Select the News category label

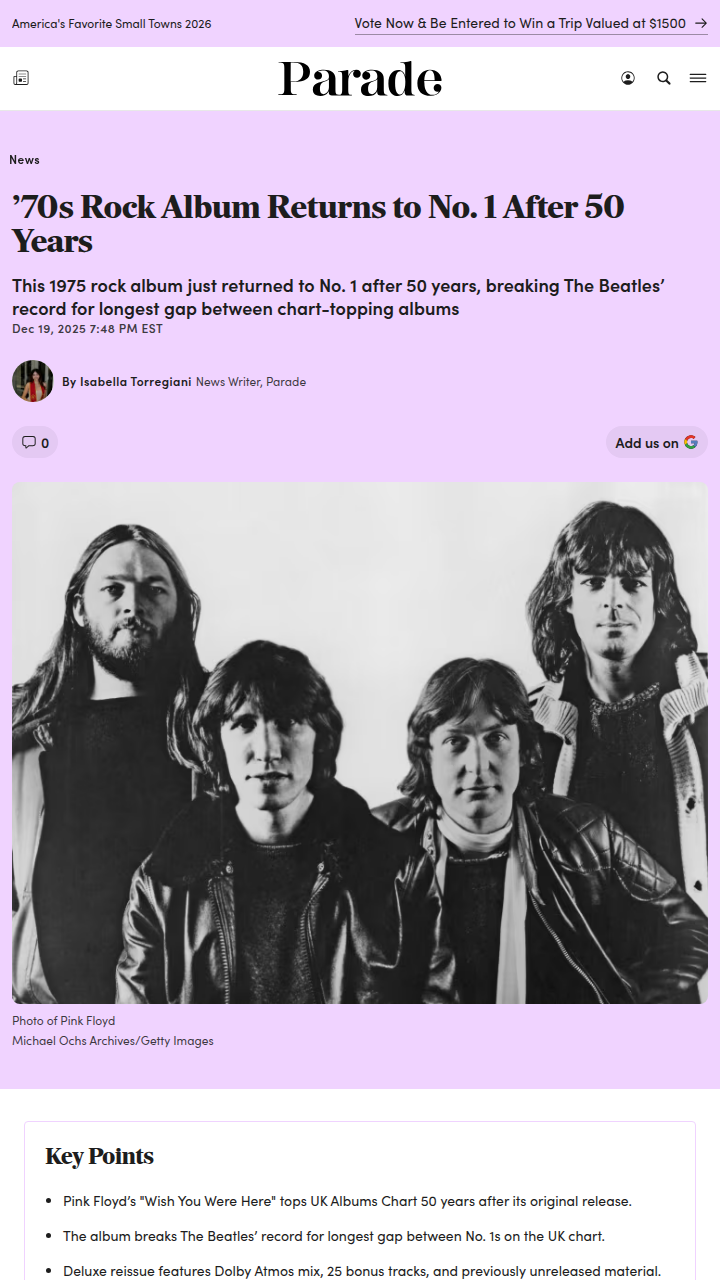[24, 159]
